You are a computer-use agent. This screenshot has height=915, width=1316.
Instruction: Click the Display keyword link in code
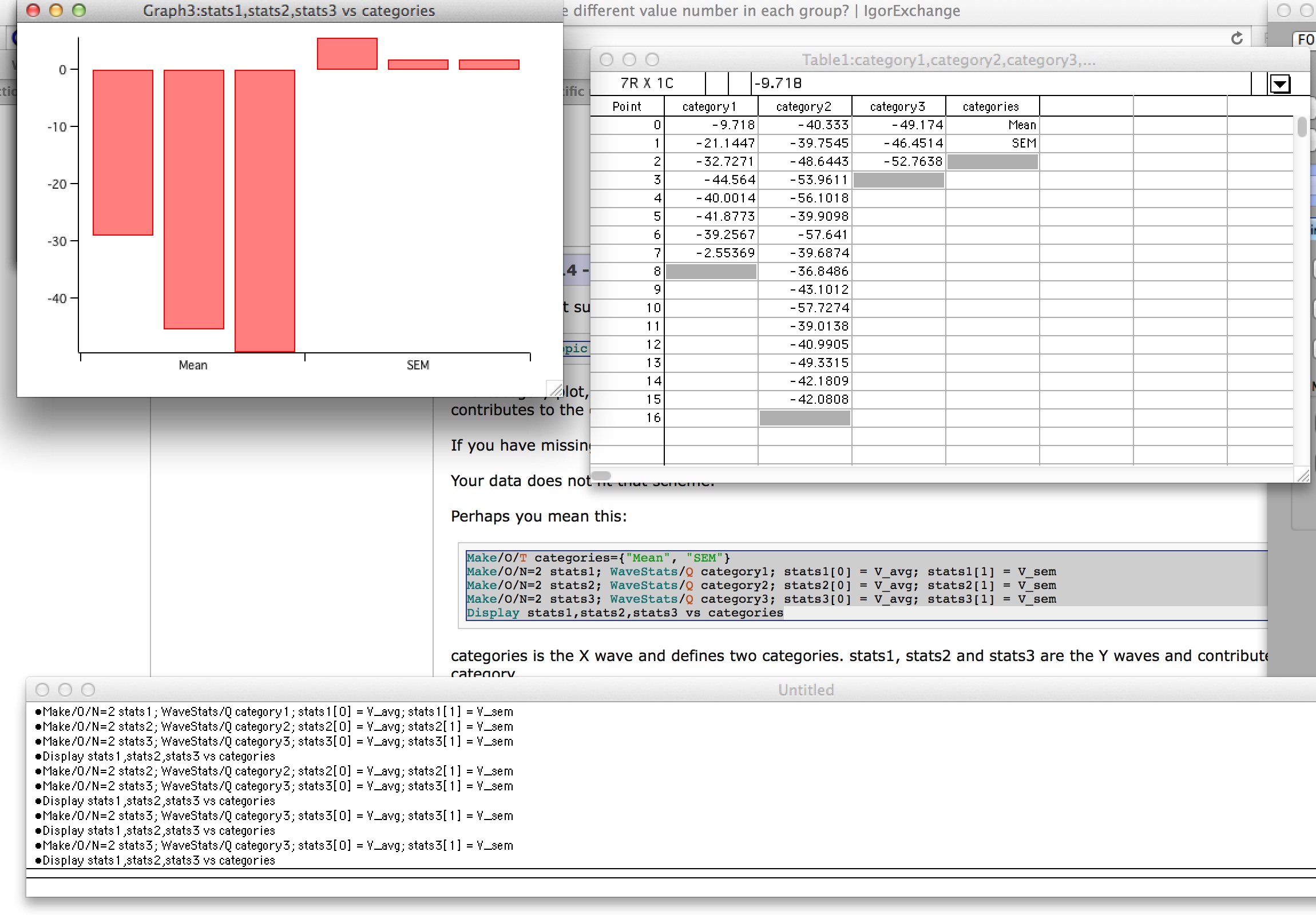(x=492, y=612)
